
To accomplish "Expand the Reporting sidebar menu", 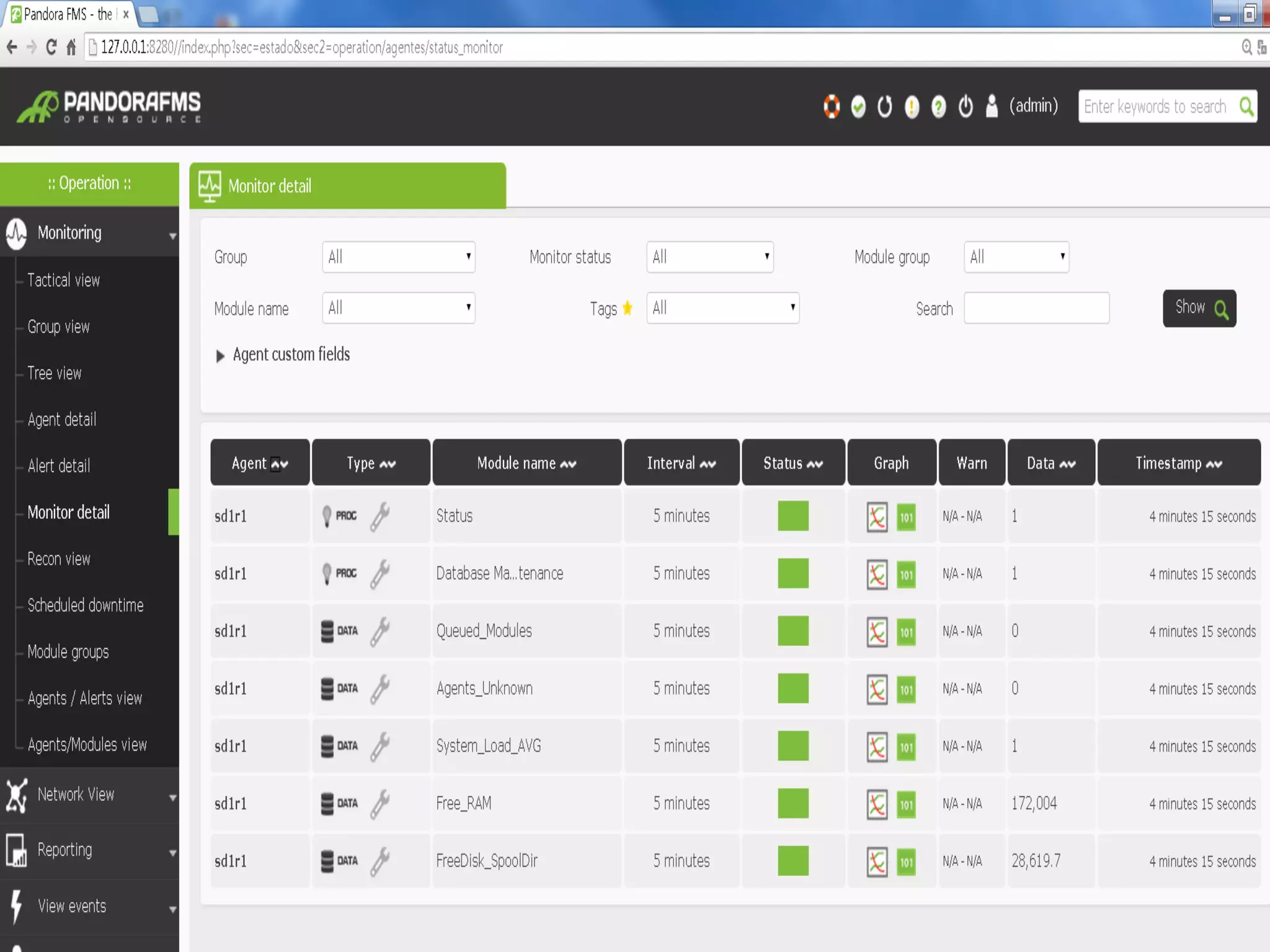I will [x=64, y=850].
